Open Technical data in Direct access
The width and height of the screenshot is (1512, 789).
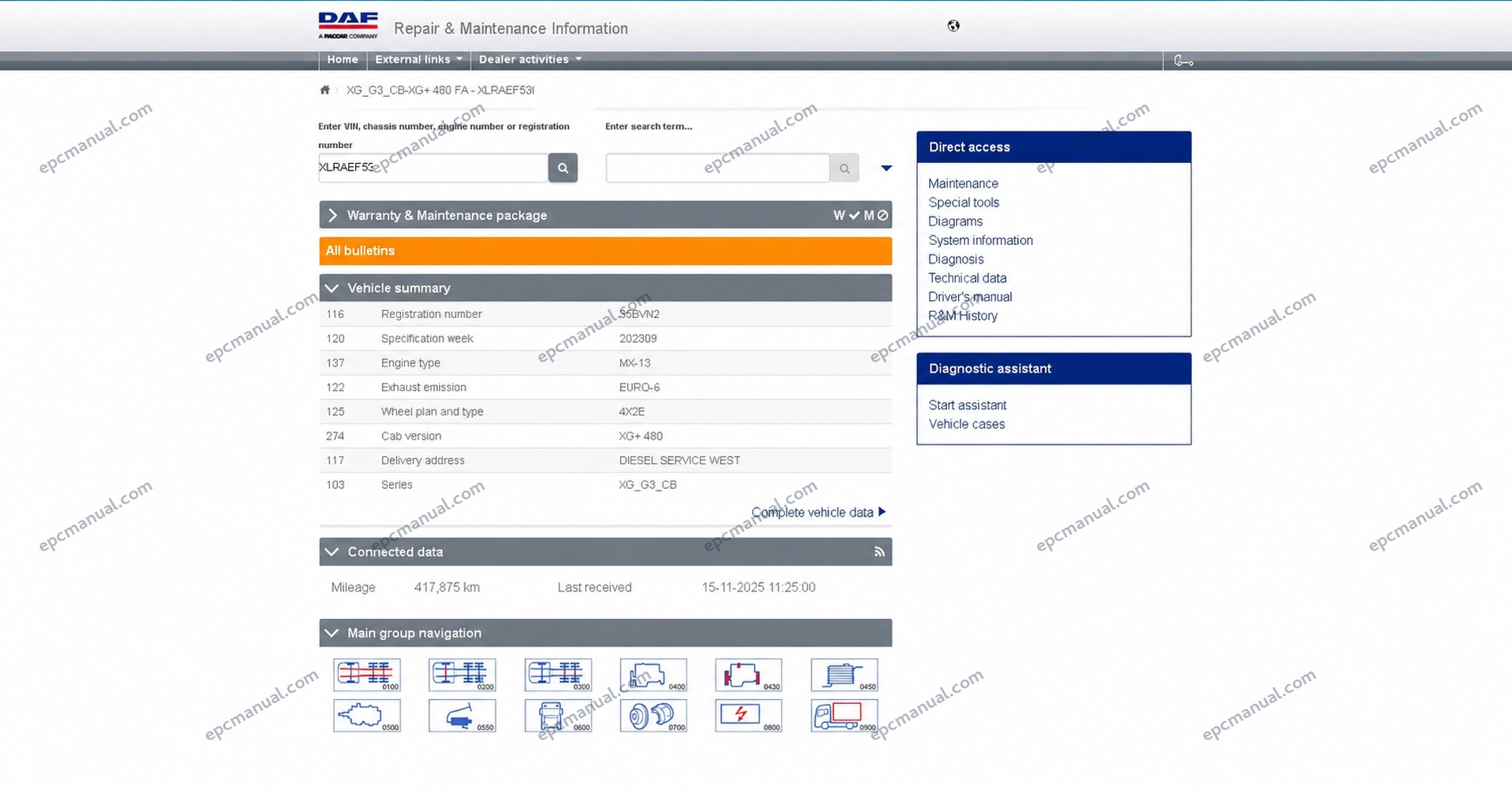[x=967, y=278]
